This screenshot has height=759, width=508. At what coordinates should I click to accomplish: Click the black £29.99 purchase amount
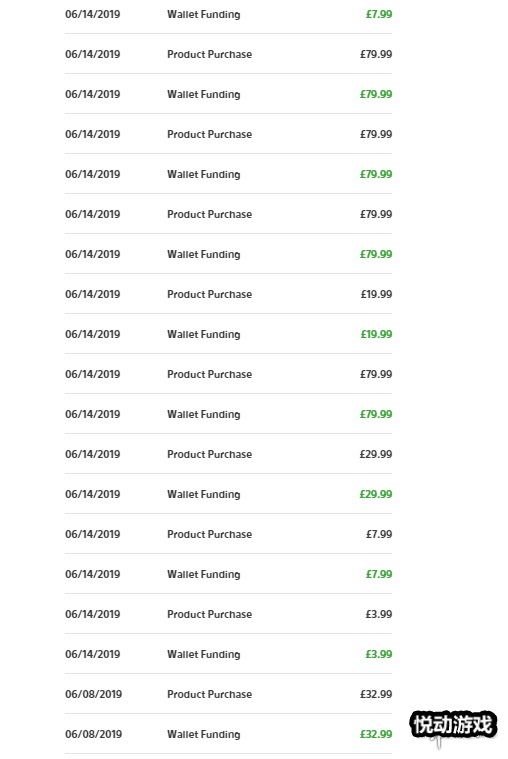(x=376, y=454)
